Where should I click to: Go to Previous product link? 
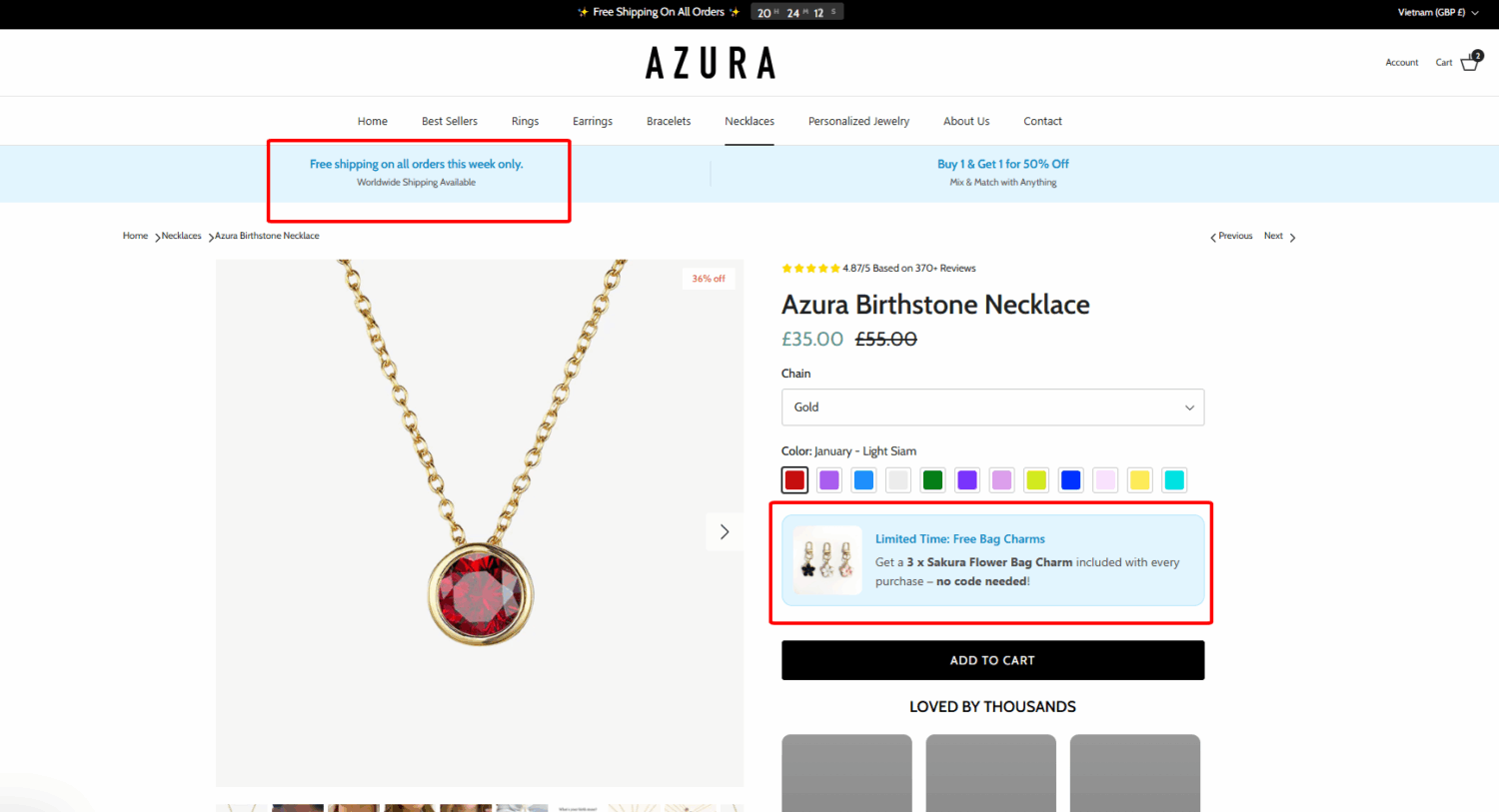1231,237
